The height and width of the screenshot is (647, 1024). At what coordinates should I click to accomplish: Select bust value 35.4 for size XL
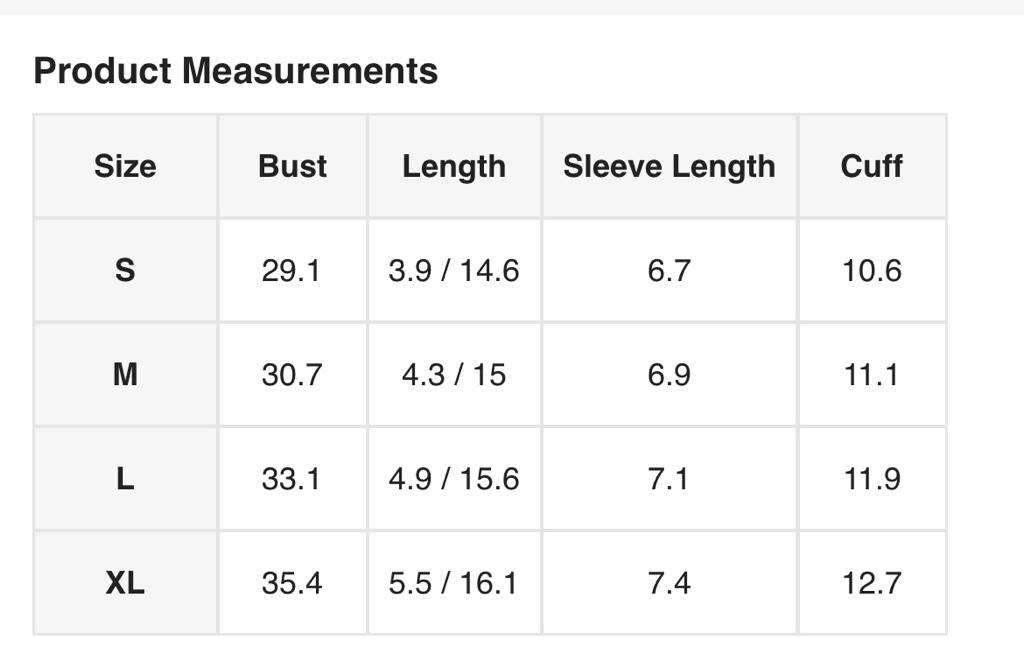click(x=292, y=583)
